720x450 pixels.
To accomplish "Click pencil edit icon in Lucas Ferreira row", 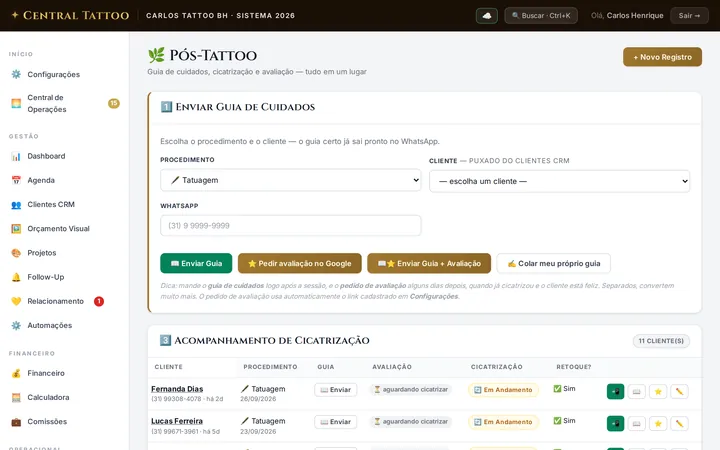I will point(679,423).
